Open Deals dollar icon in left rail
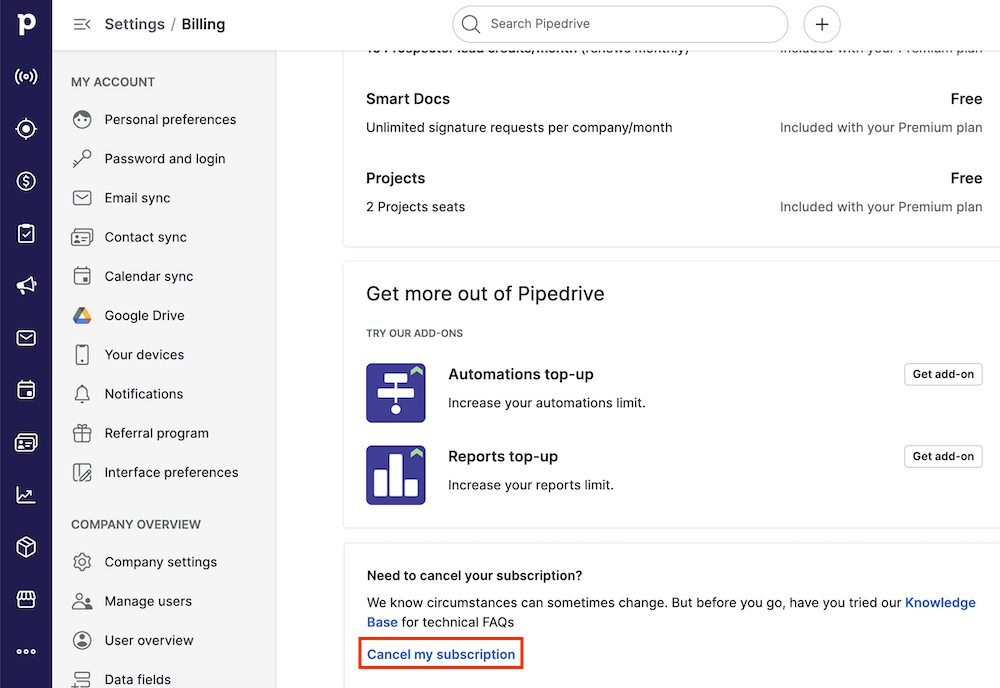Screen dimensions: 1000x688 [x=26, y=181]
